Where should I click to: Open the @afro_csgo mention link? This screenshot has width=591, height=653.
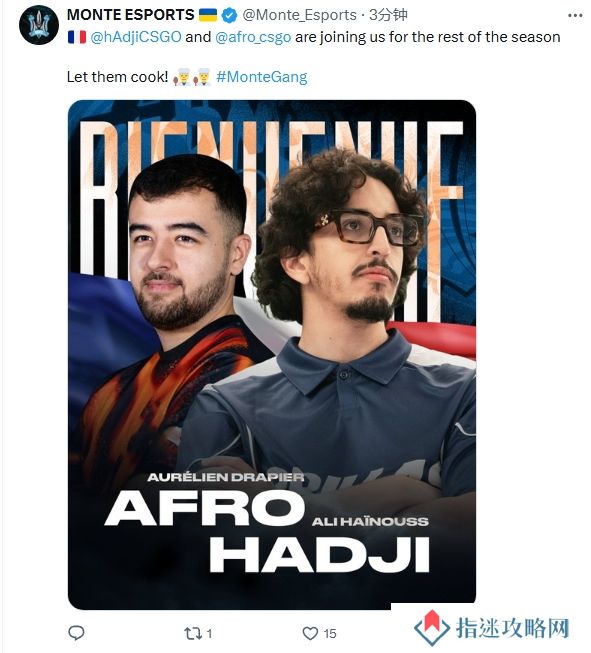pos(253,37)
